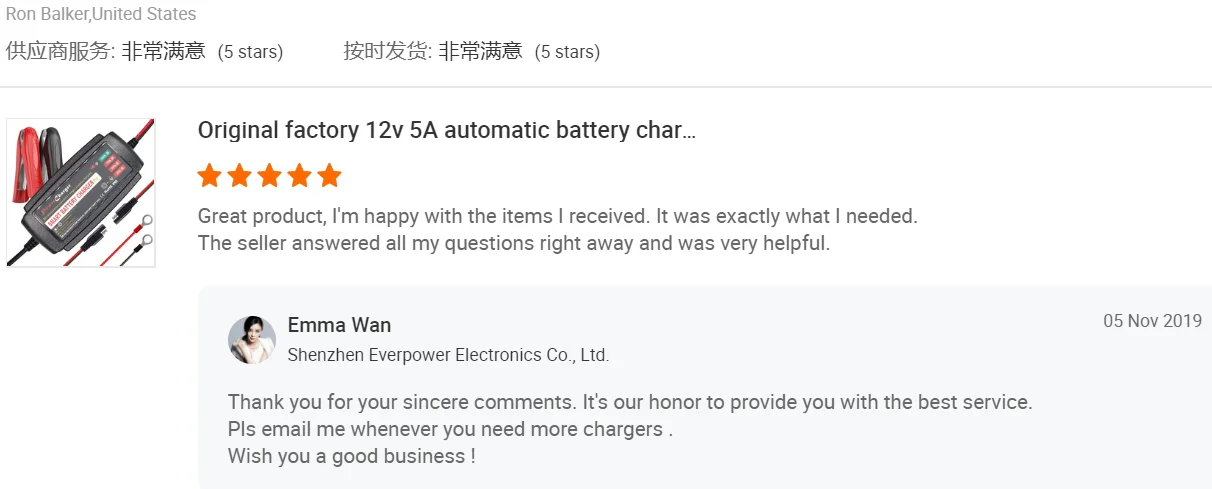Click the Shenzhen Everpower Electronics company name
Image resolution: width=1212 pixels, height=489 pixels.
pos(448,355)
